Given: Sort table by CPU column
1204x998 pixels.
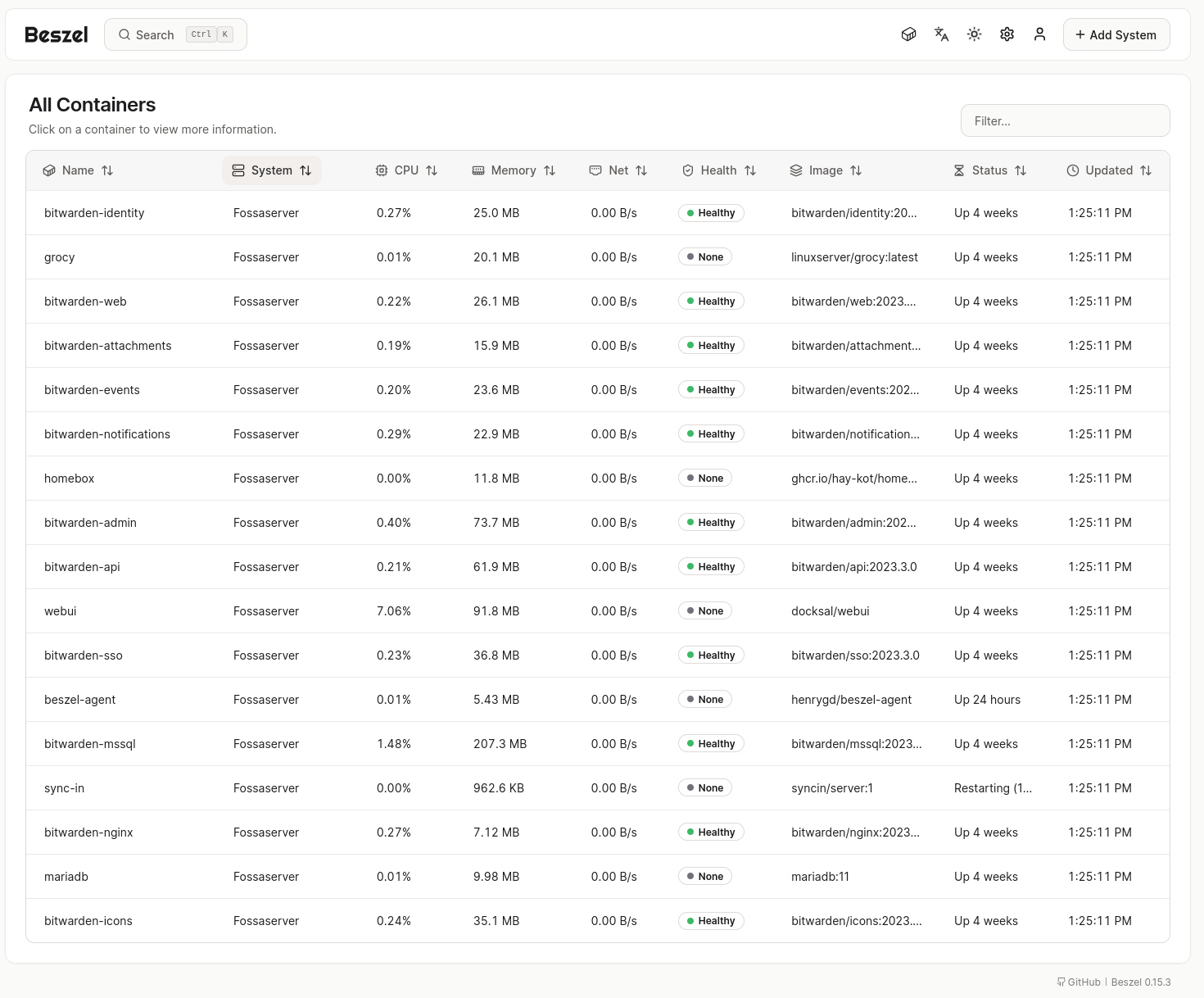Looking at the screenshot, I should (x=407, y=170).
